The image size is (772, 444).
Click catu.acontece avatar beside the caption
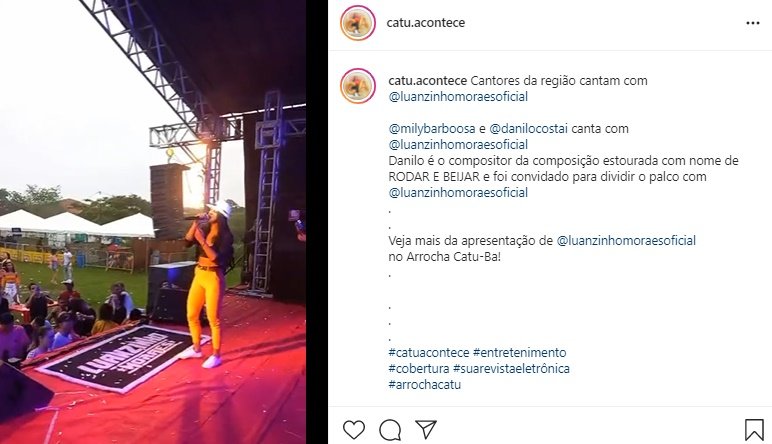click(x=358, y=86)
